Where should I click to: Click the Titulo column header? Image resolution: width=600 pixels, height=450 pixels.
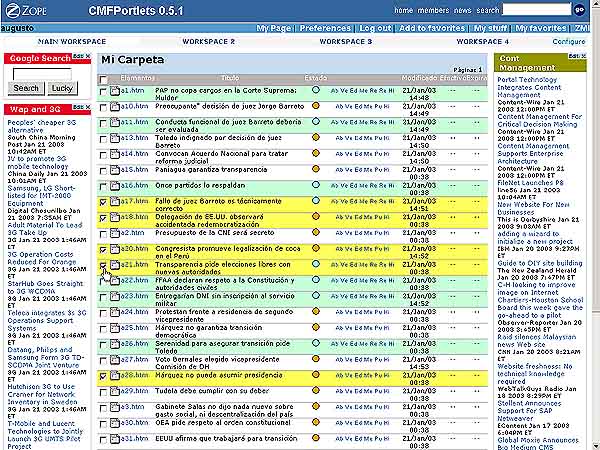pos(230,78)
